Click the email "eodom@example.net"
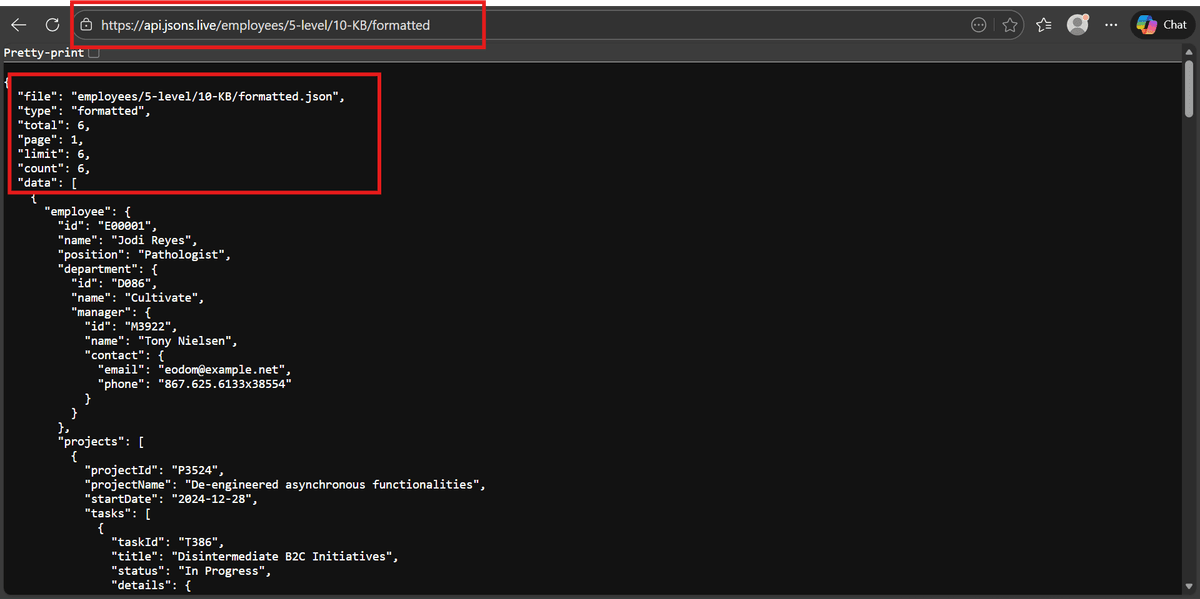This screenshot has width=1200, height=599. pyautogui.click(x=223, y=371)
